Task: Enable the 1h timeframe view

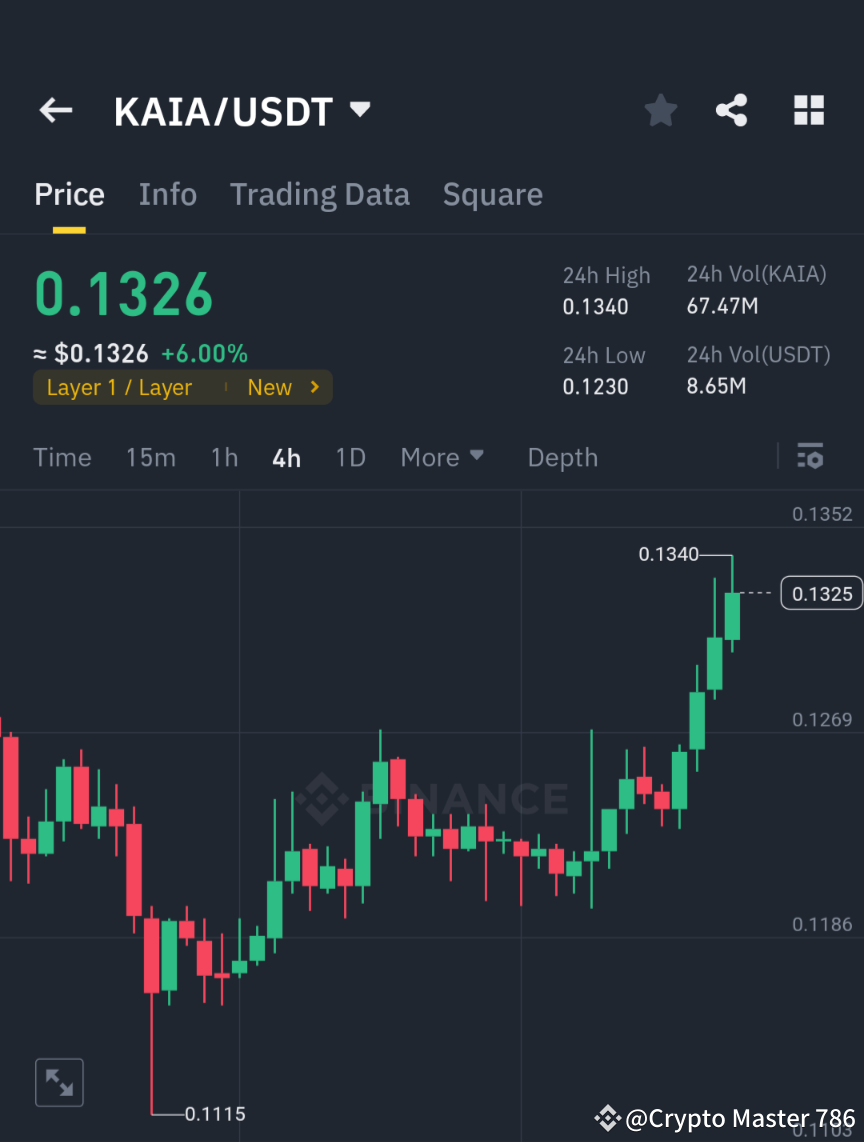Action: [224, 457]
